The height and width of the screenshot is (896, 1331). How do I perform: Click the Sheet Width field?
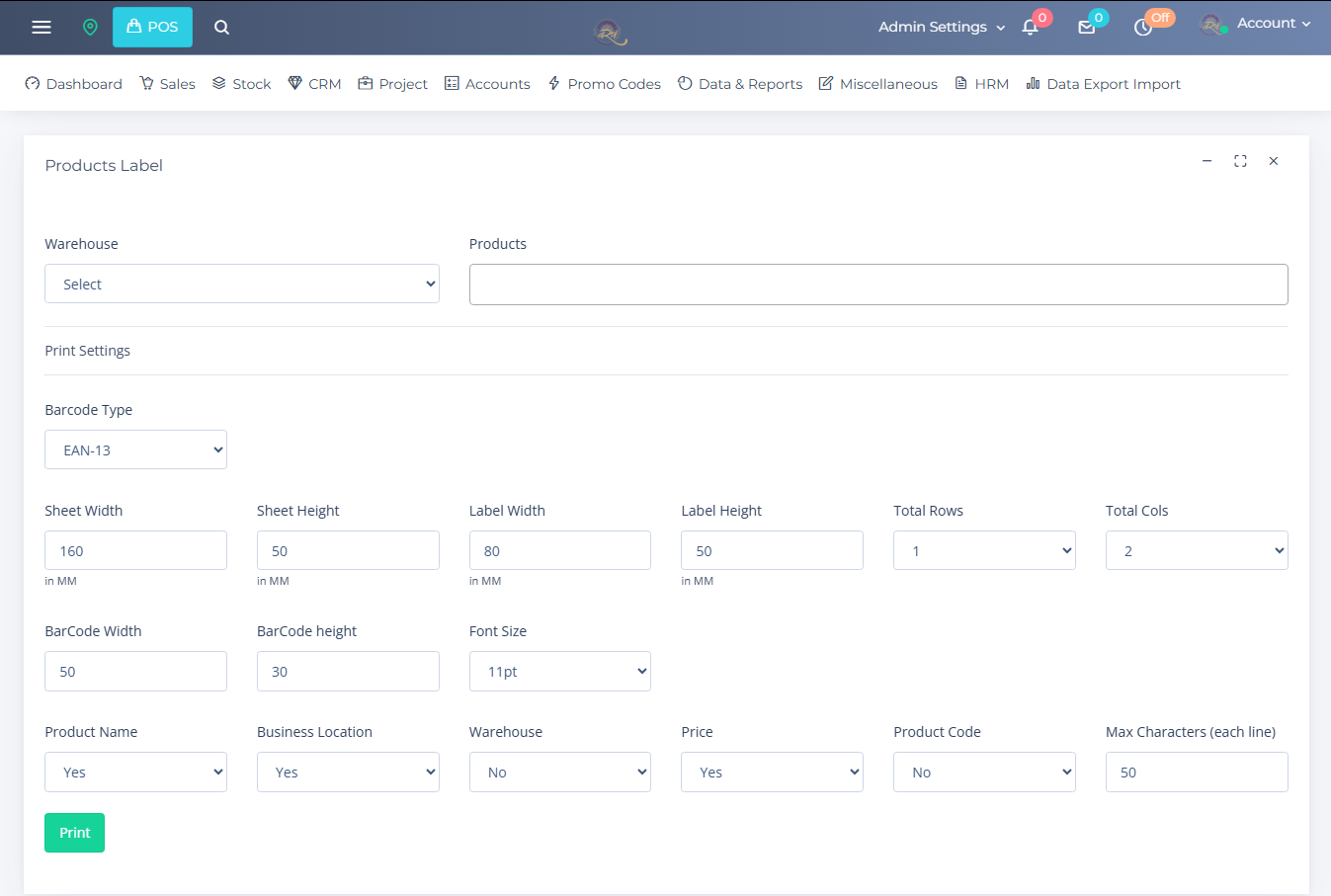135,550
